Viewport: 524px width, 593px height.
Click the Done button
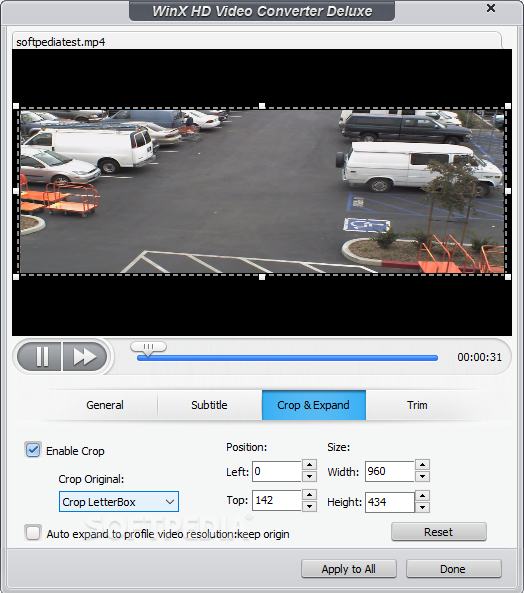454,569
